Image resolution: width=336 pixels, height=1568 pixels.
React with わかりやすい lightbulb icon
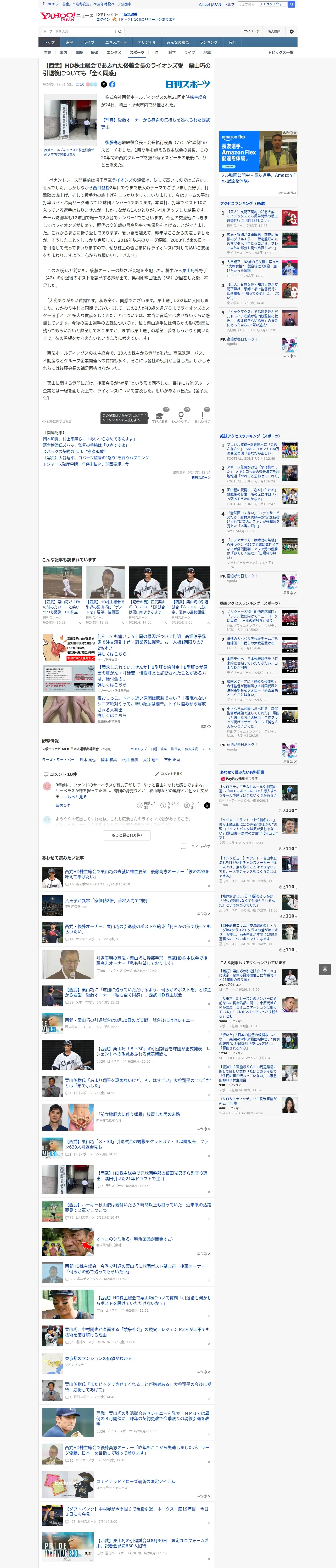(x=181, y=415)
